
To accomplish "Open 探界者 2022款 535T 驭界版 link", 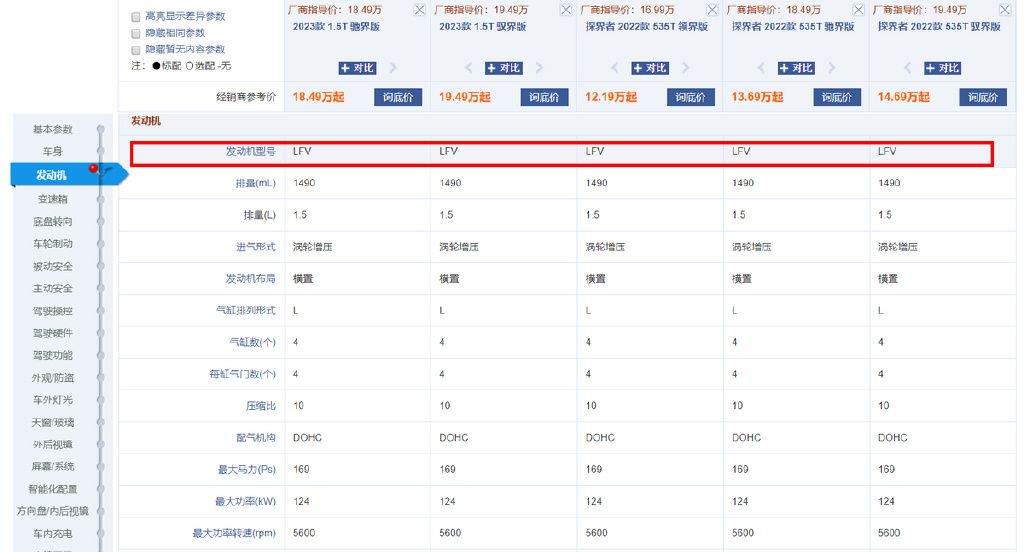I will coord(939,27).
